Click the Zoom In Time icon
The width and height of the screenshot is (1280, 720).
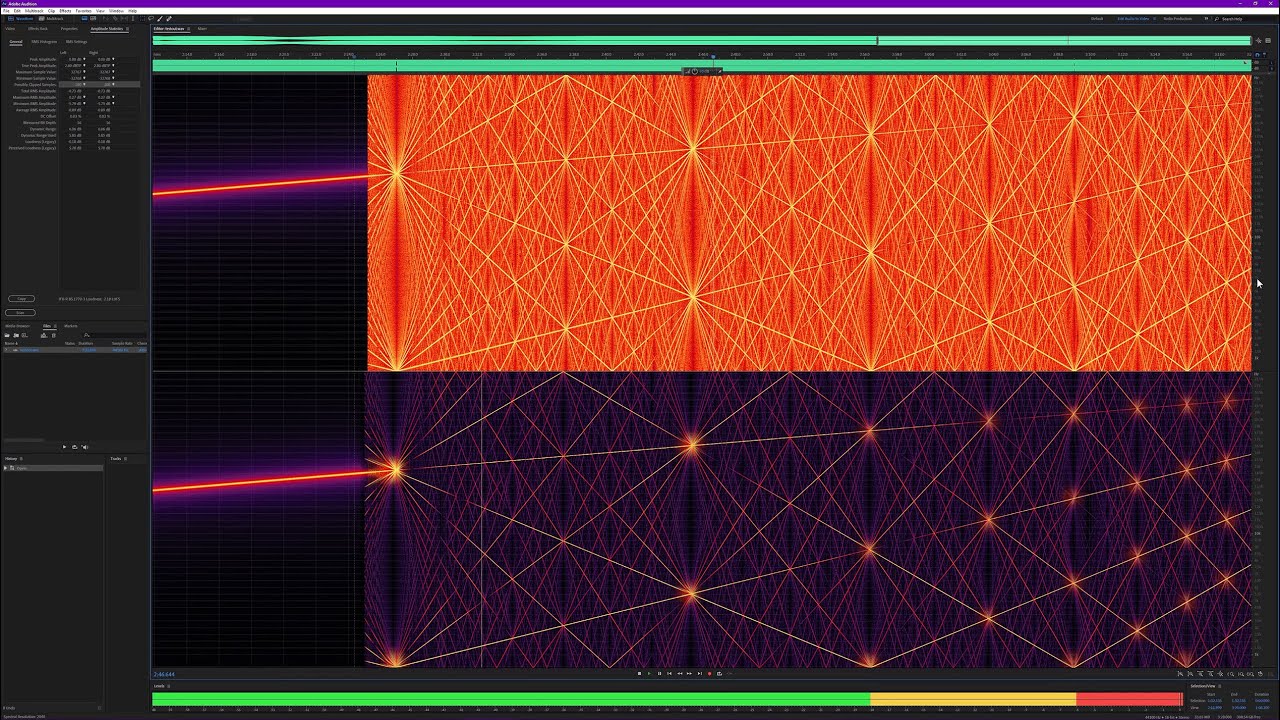[1201, 674]
